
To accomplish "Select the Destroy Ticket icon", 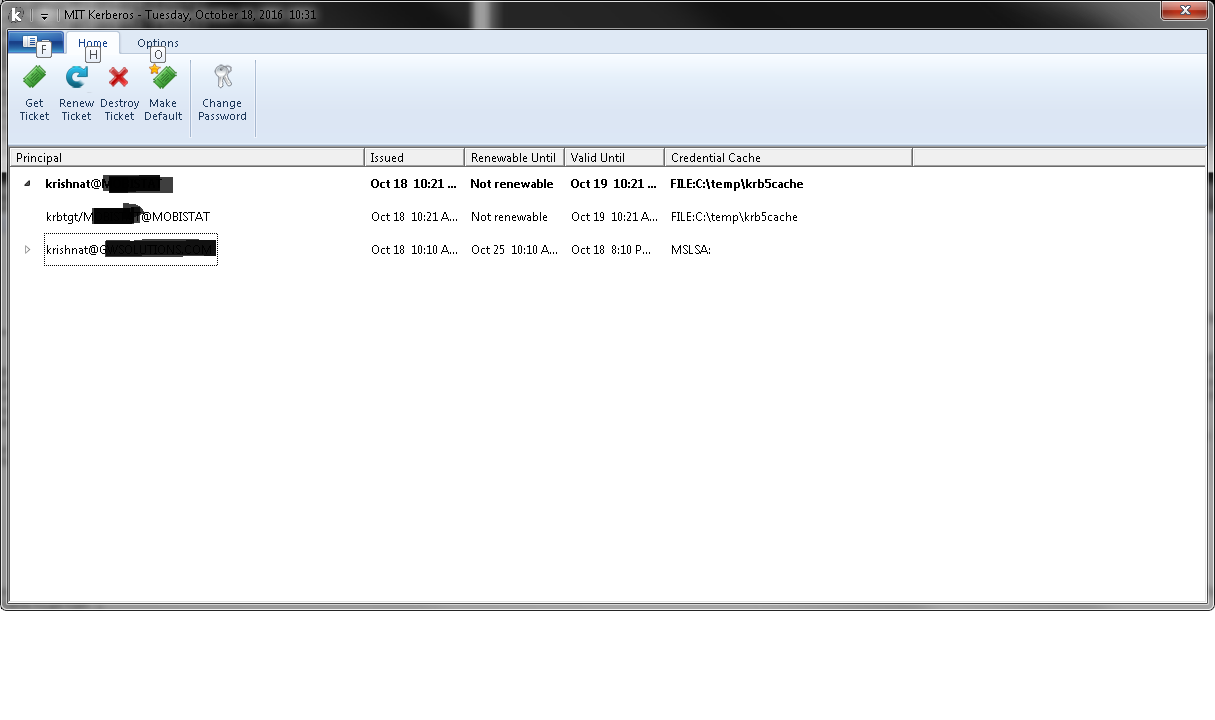I will tap(119, 90).
